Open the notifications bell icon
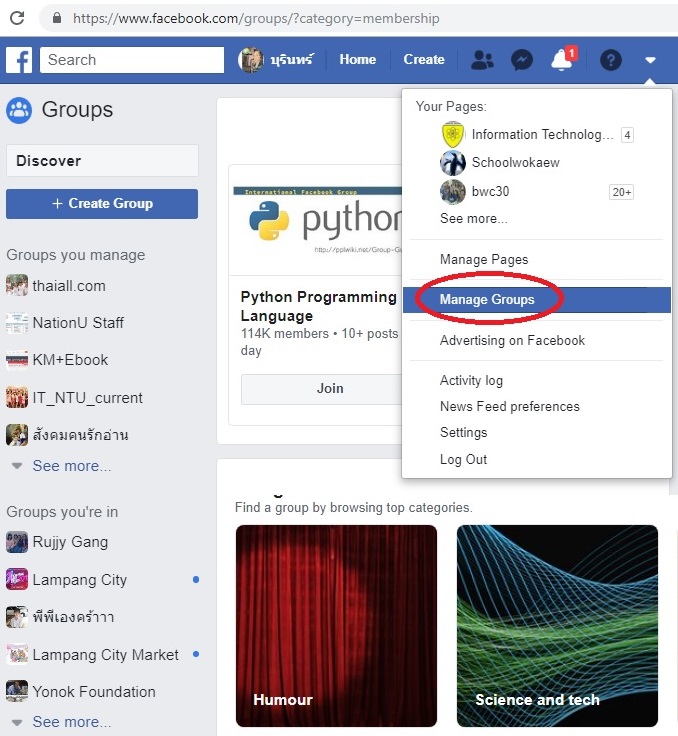 (x=562, y=60)
